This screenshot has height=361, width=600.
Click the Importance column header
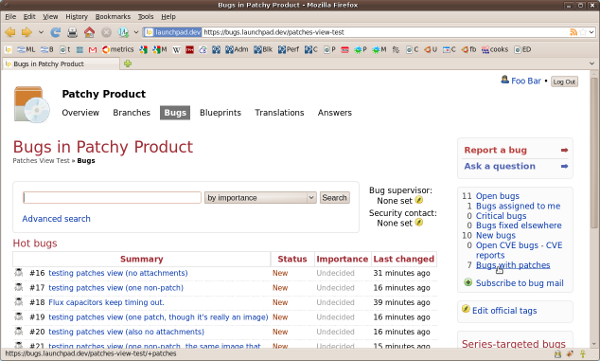tap(342, 259)
